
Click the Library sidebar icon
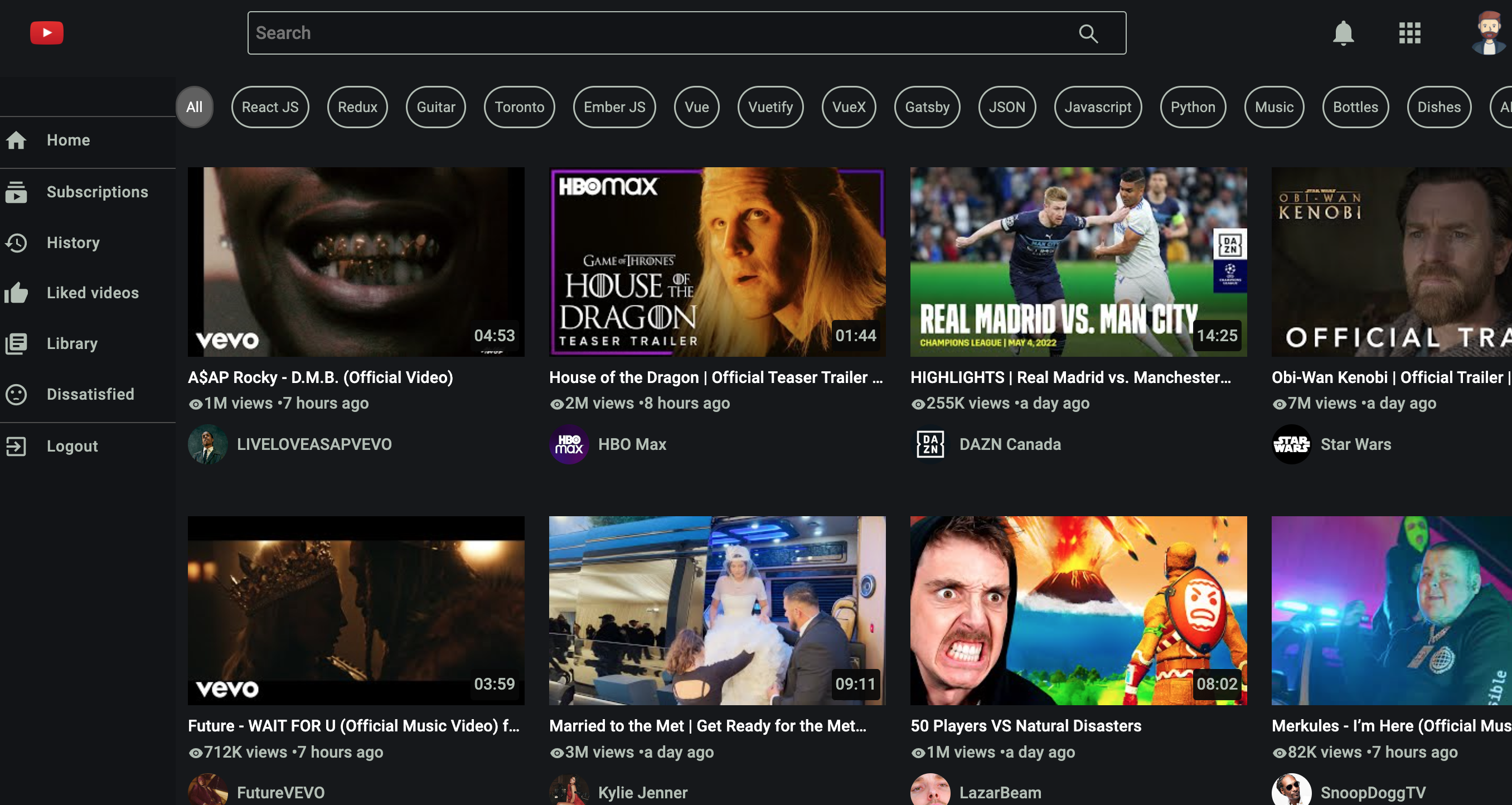tap(16, 344)
